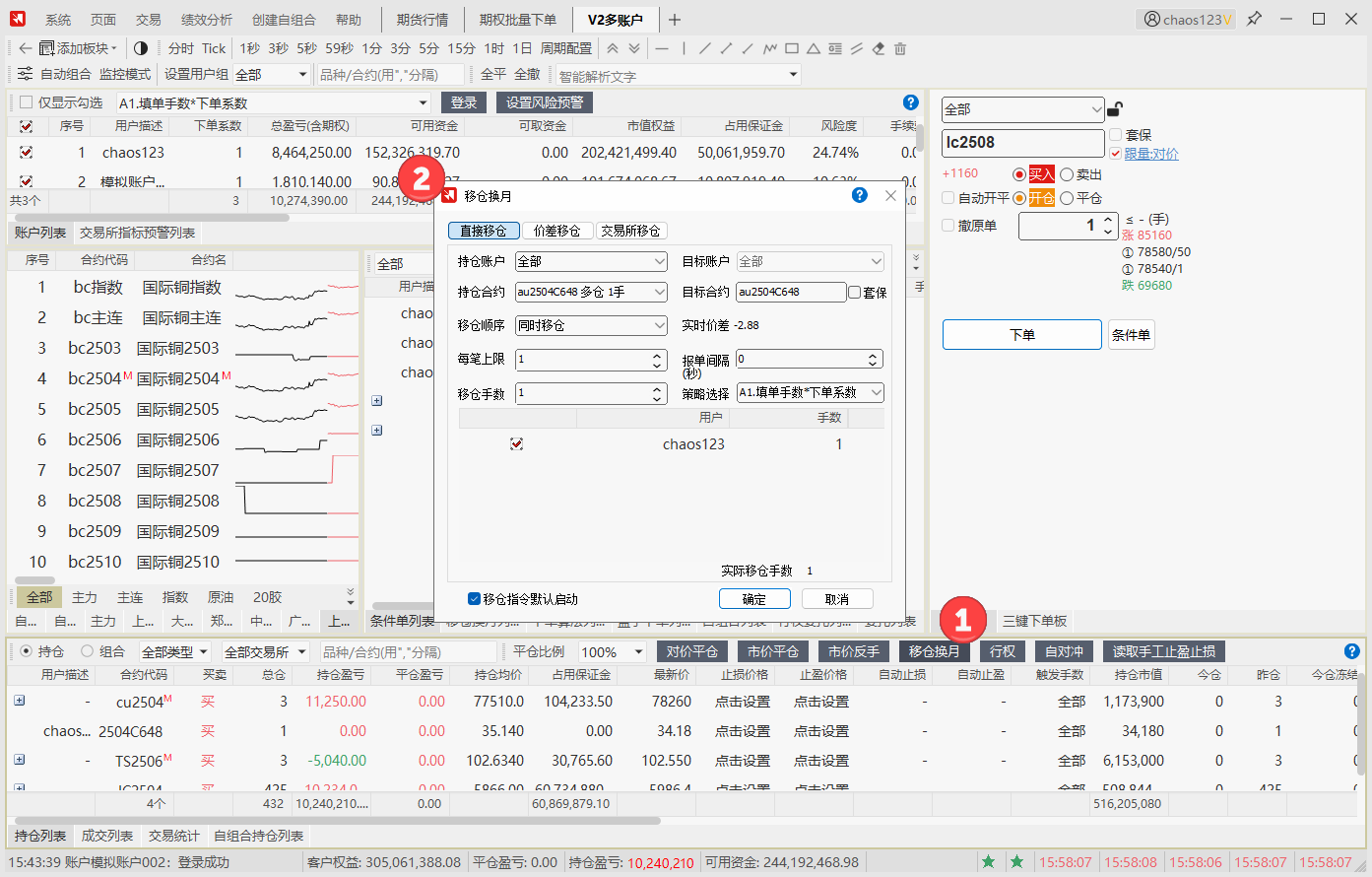The image size is (1372, 877).
Task: Click the settings sliders icon beside 自动组合
Action: coord(26,74)
